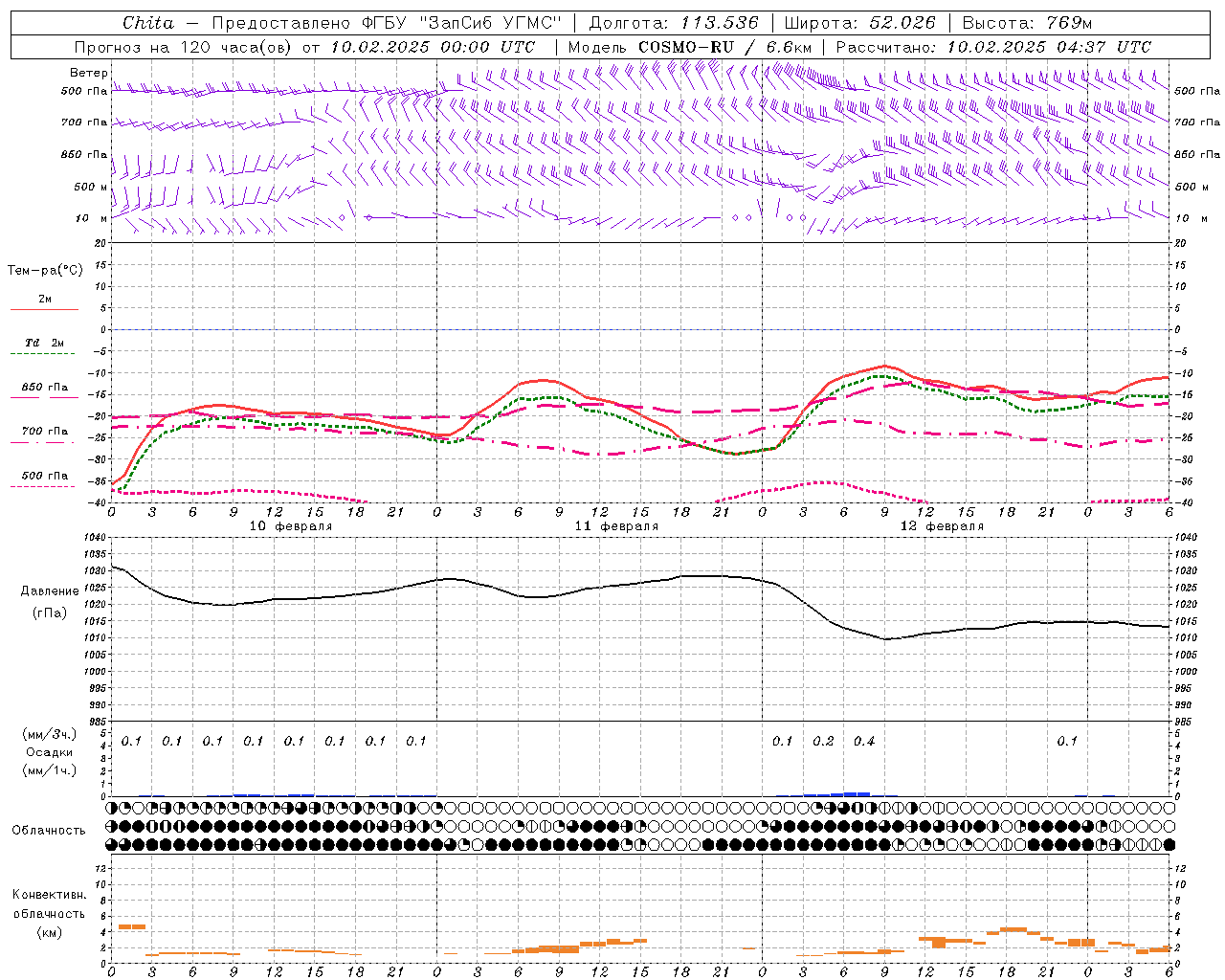Click the "Конвективн." convective cloud label
The width and height of the screenshot is (1225, 980).
(x=49, y=895)
